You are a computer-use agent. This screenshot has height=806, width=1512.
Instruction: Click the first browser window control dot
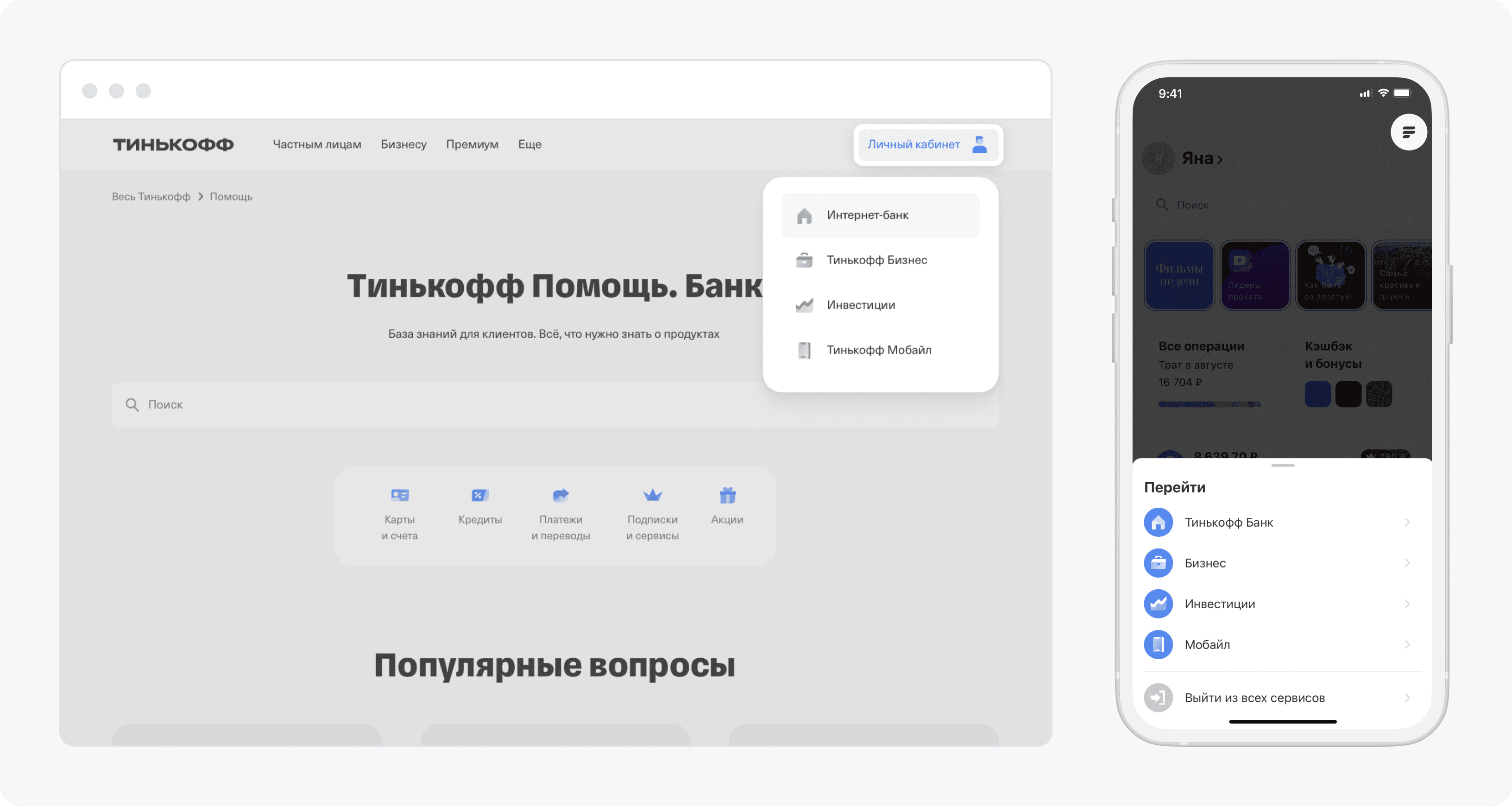[x=90, y=91]
